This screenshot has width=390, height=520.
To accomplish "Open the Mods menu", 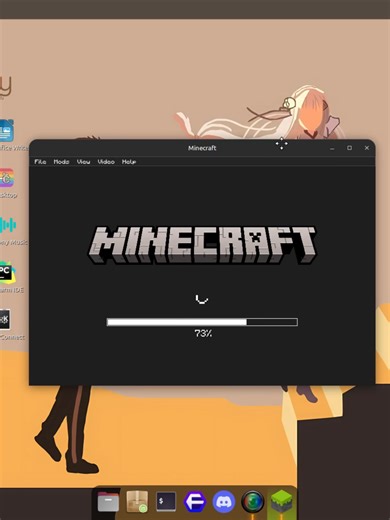I will tap(61, 162).
